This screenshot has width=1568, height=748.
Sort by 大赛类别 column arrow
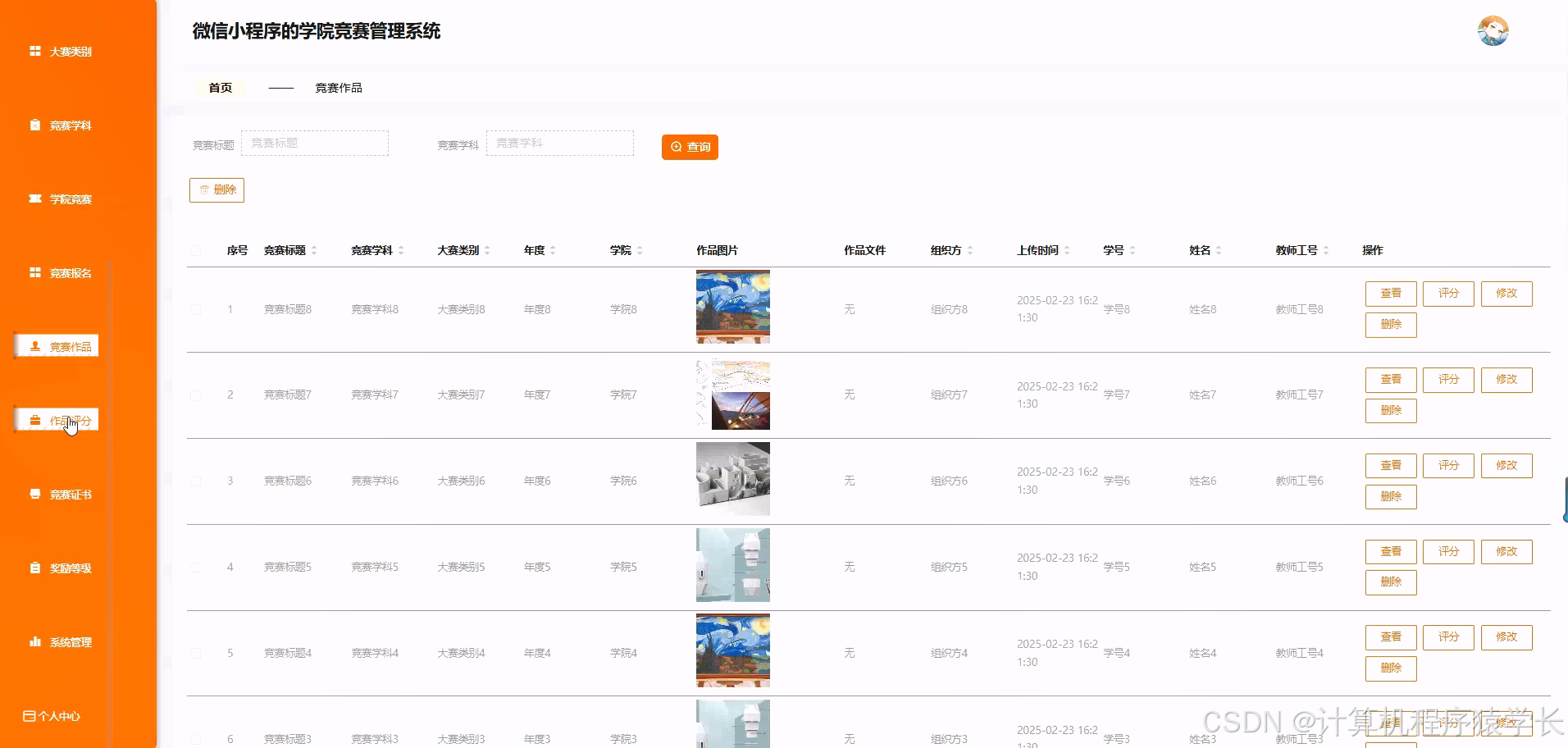point(487,250)
